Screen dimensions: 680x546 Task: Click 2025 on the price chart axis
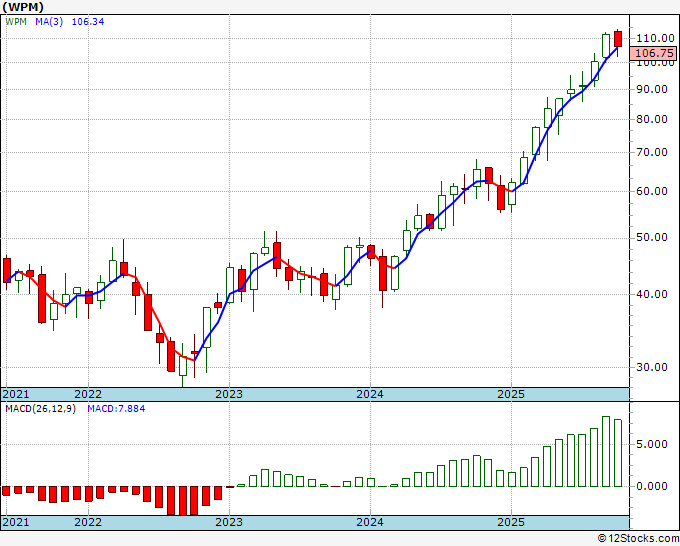(x=511, y=394)
